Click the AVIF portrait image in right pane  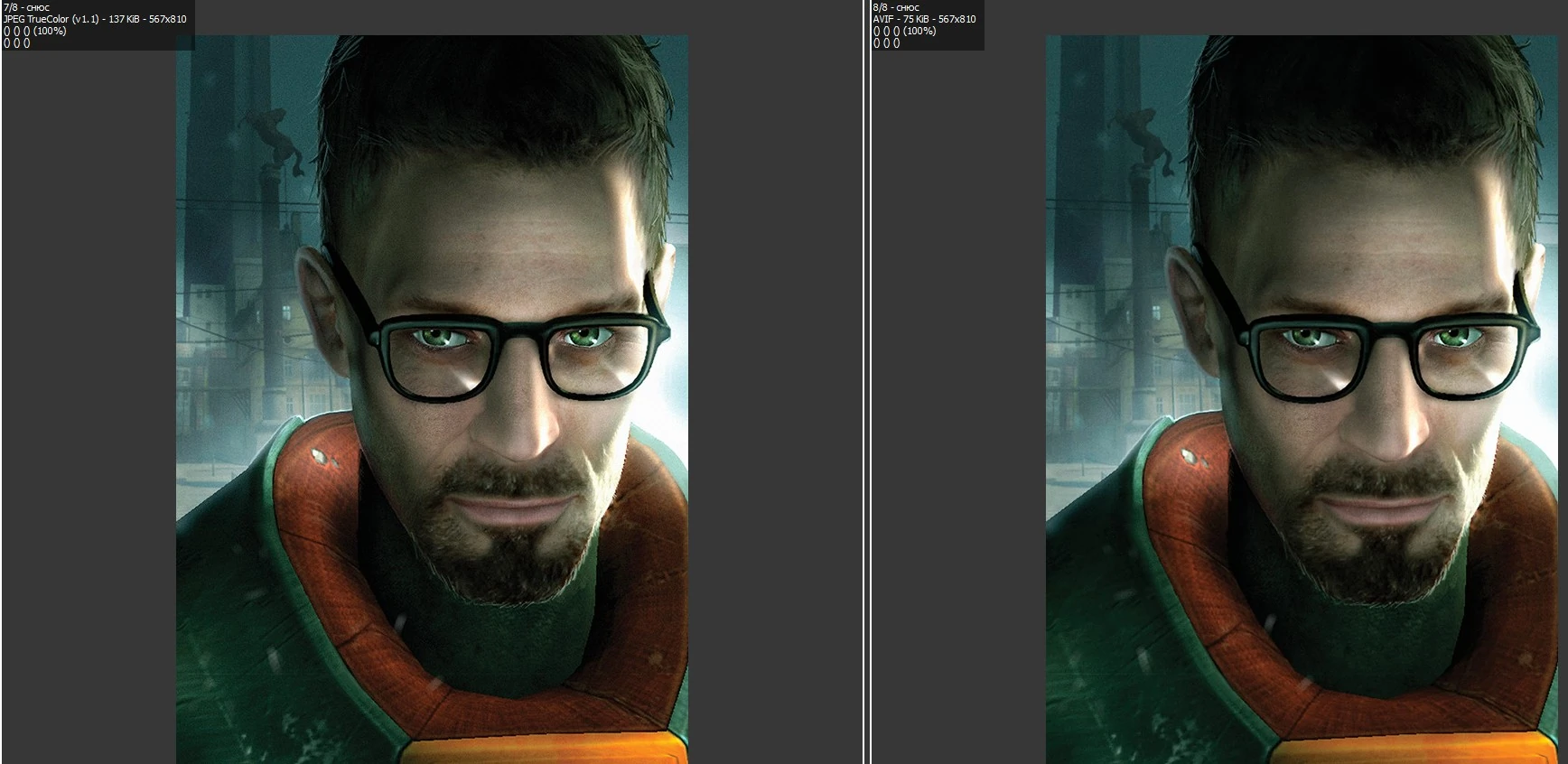(x=1302, y=399)
